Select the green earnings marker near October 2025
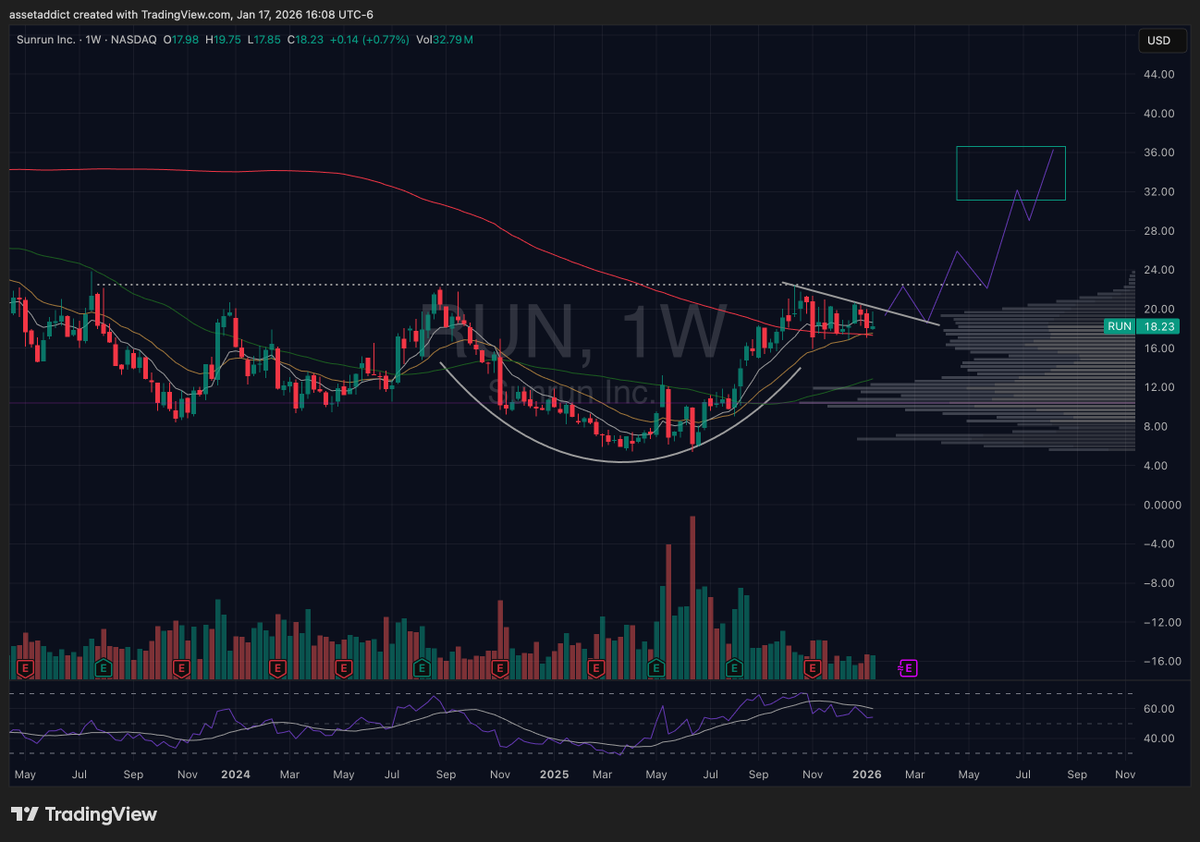This screenshot has width=1200, height=842. point(734,669)
